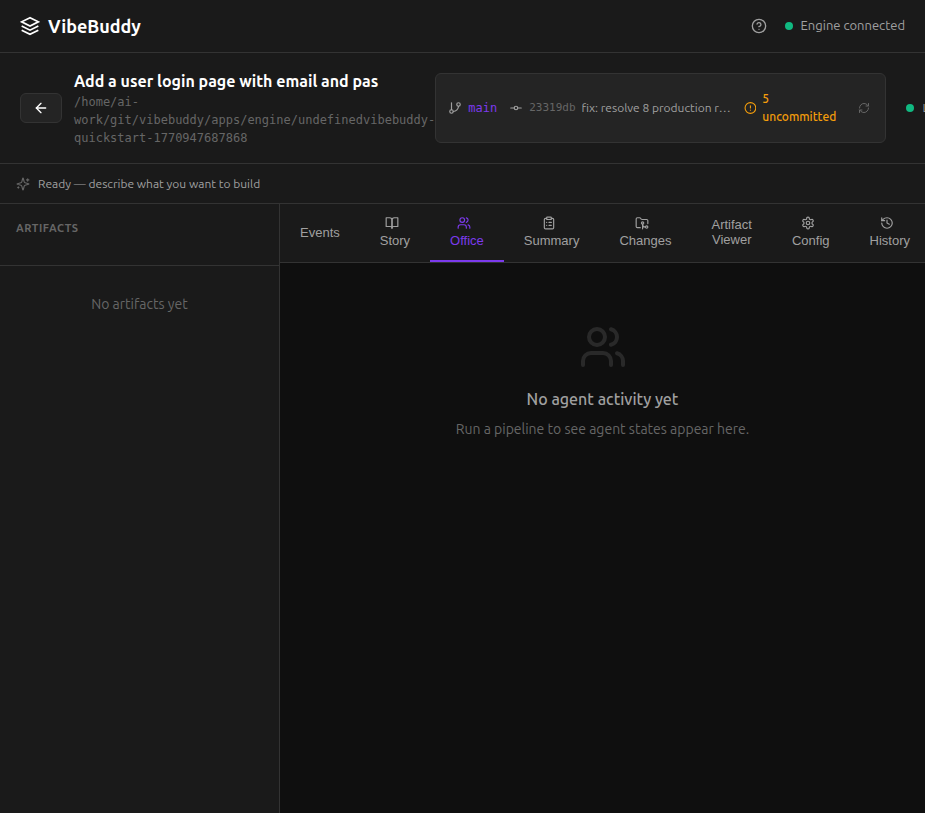Click the Config gear icon
The width and height of the screenshot is (925, 813).
tap(809, 222)
